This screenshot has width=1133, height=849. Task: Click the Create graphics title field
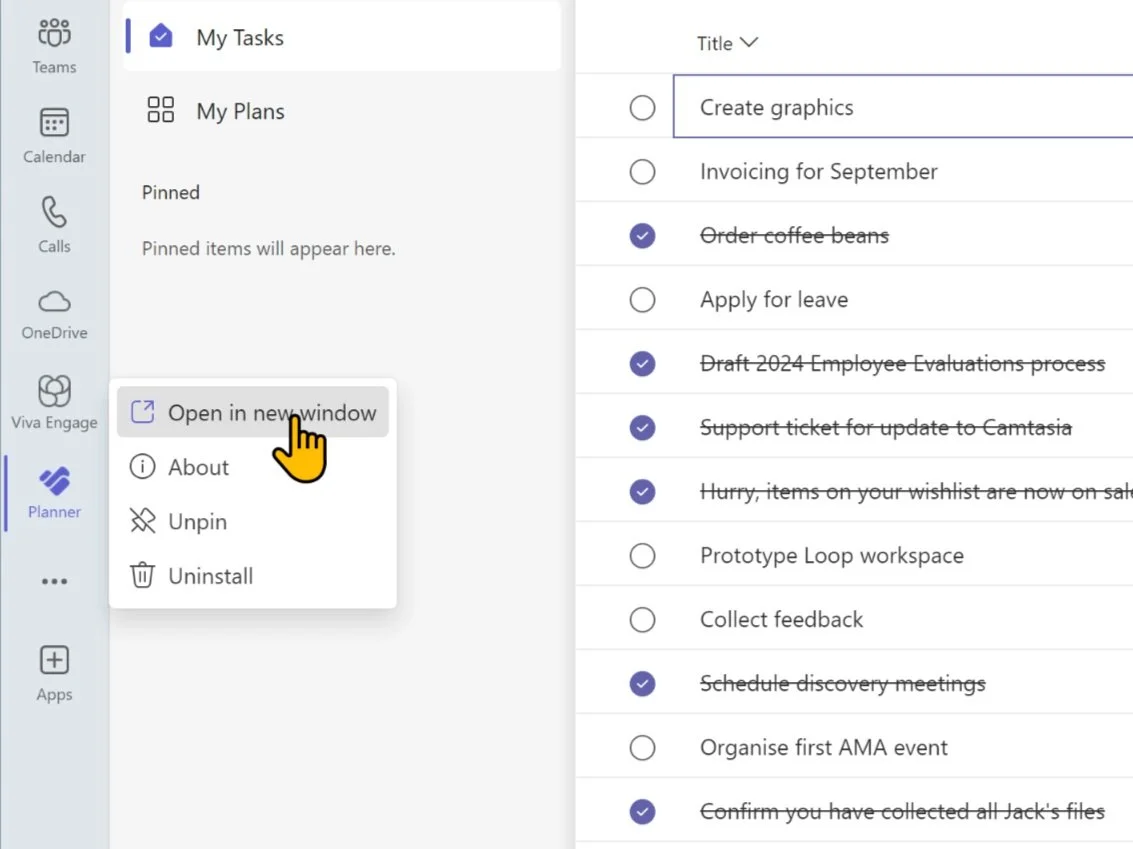click(903, 106)
